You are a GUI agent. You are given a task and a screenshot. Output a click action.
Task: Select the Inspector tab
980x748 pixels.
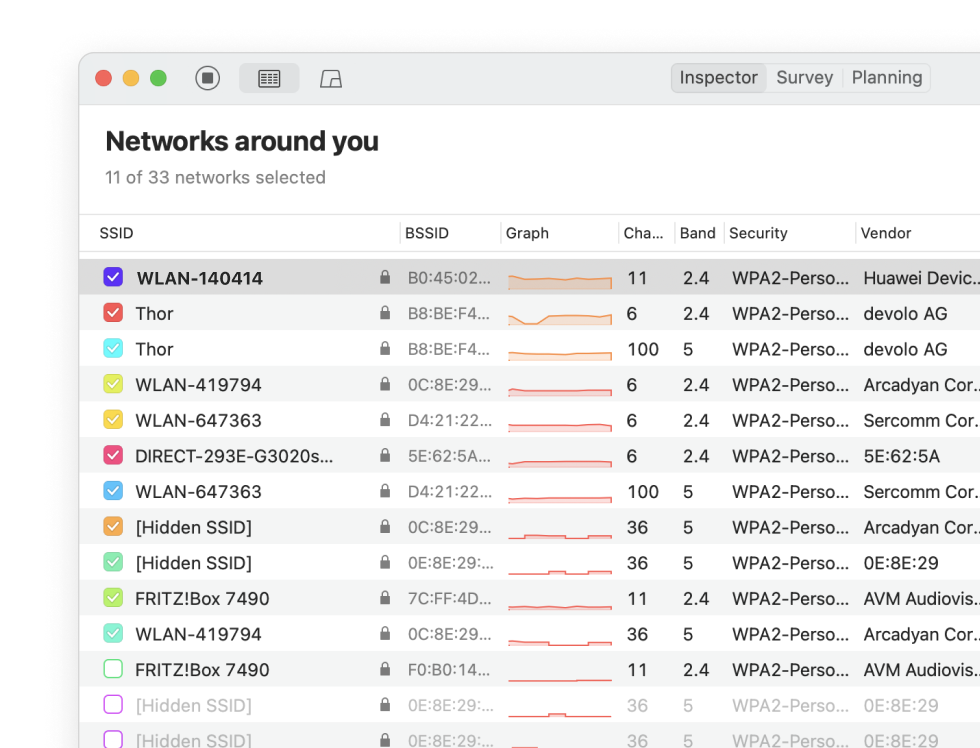click(718, 78)
